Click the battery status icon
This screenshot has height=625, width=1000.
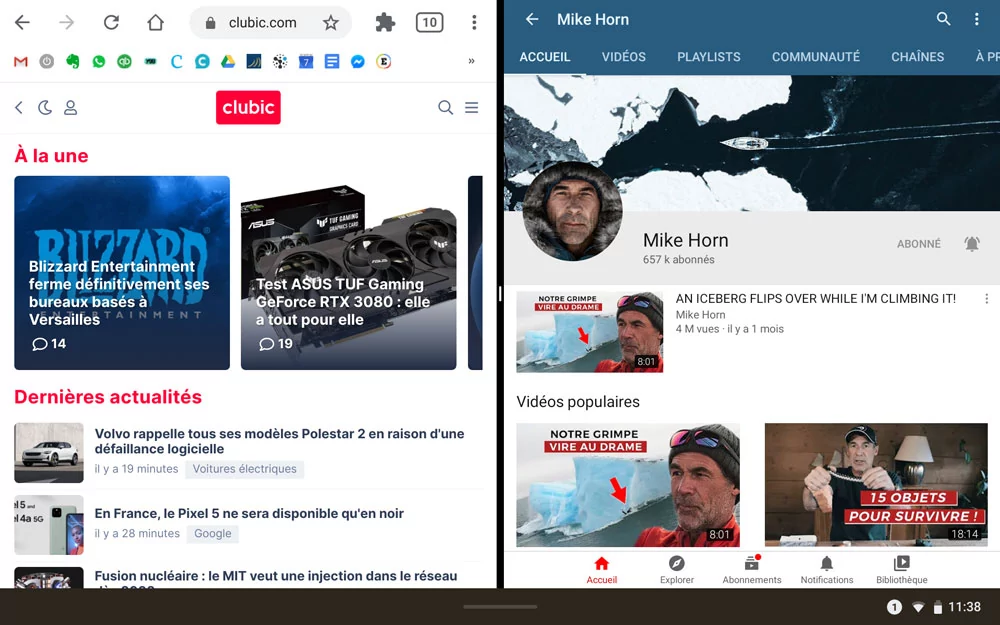[938, 607]
